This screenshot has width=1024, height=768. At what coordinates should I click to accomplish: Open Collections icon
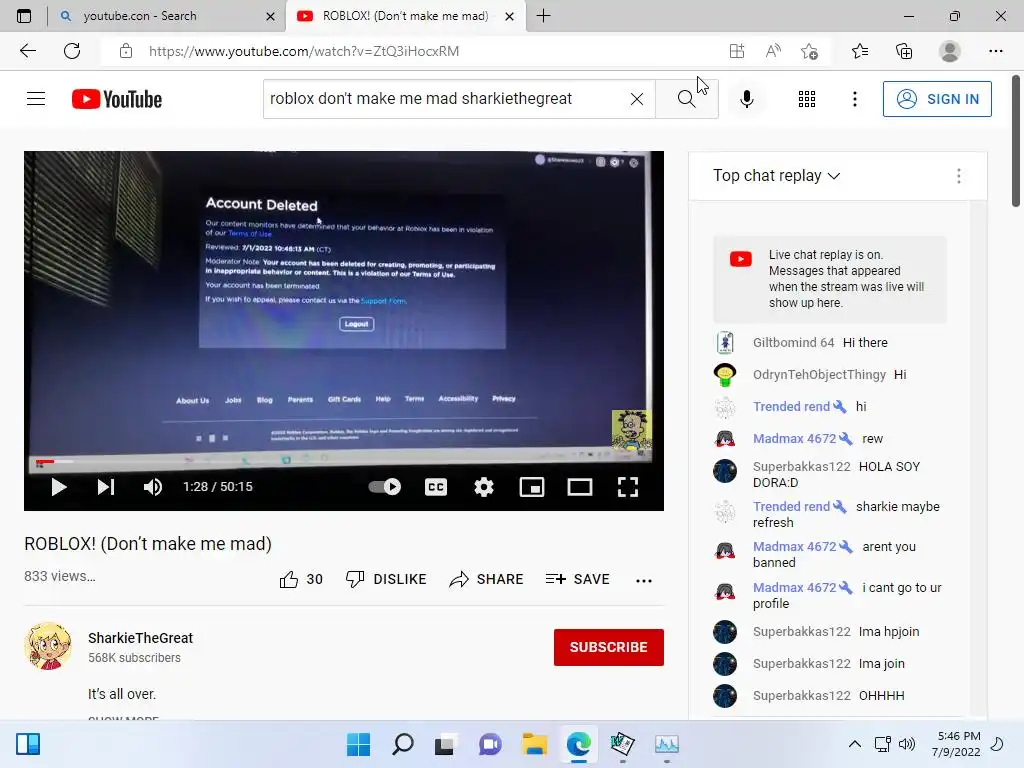[x=904, y=51]
